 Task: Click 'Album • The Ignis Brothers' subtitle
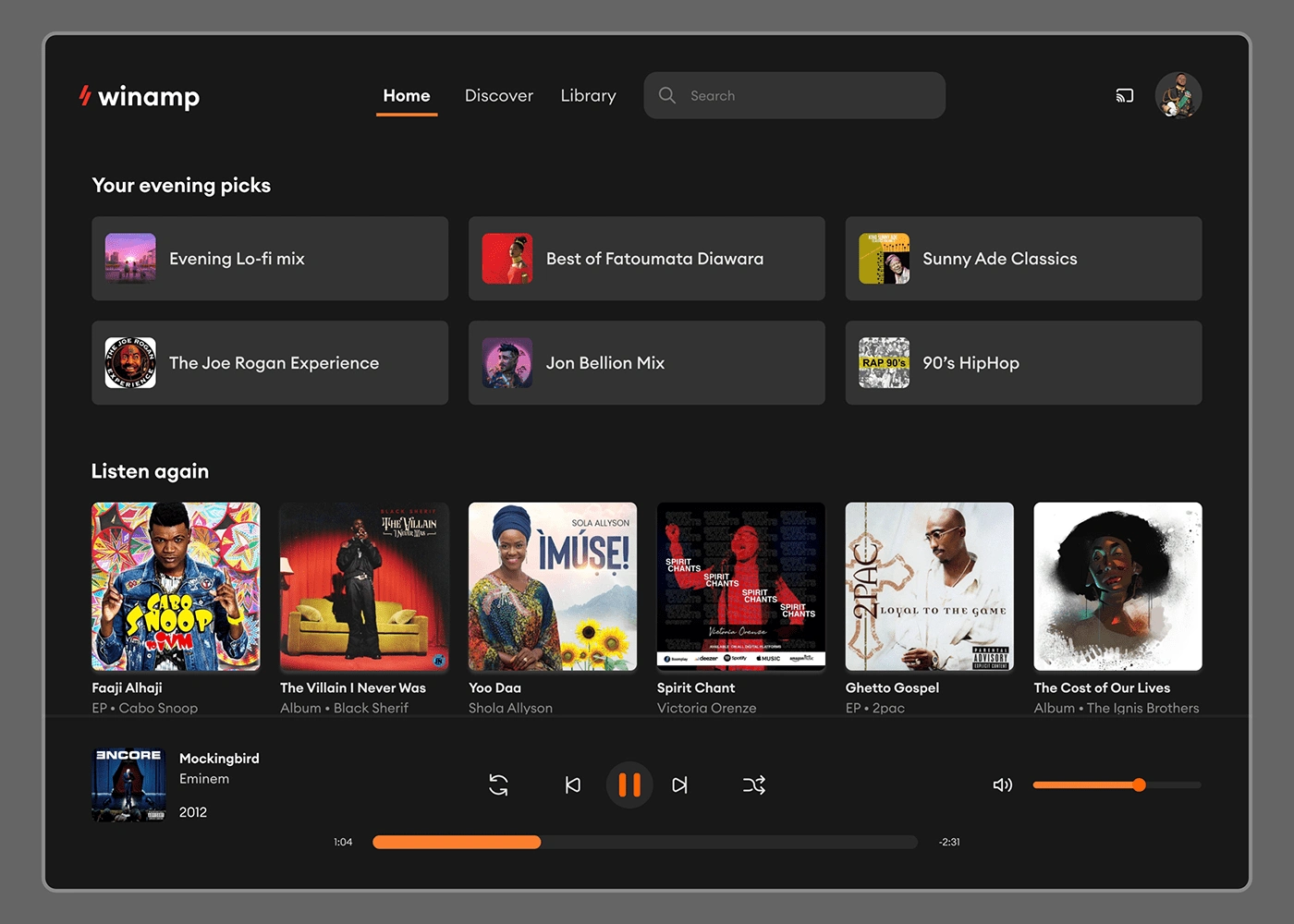[x=1117, y=708]
